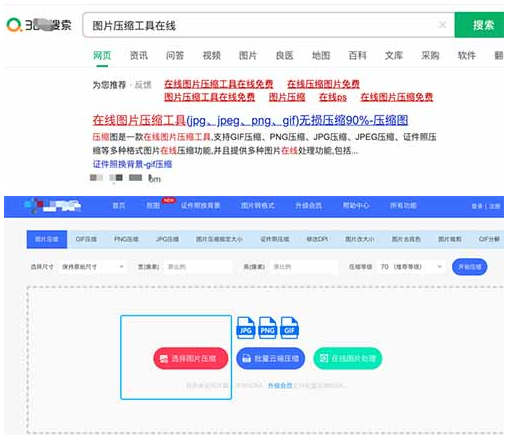Click the PNG file format icon
The image size is (515, 443).
click(268, 328)
